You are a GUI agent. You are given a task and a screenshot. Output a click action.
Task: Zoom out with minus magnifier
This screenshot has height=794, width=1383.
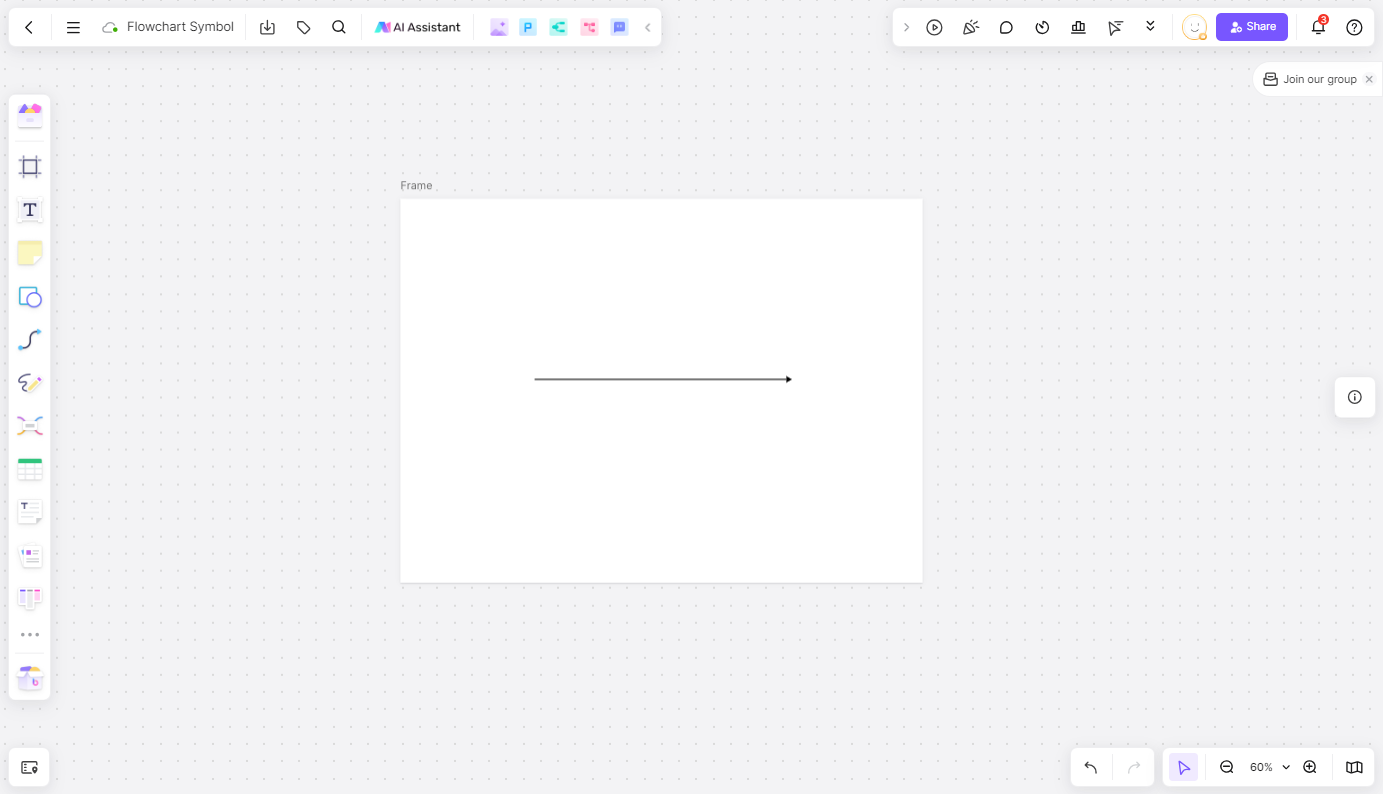[x=1227, y=767]
